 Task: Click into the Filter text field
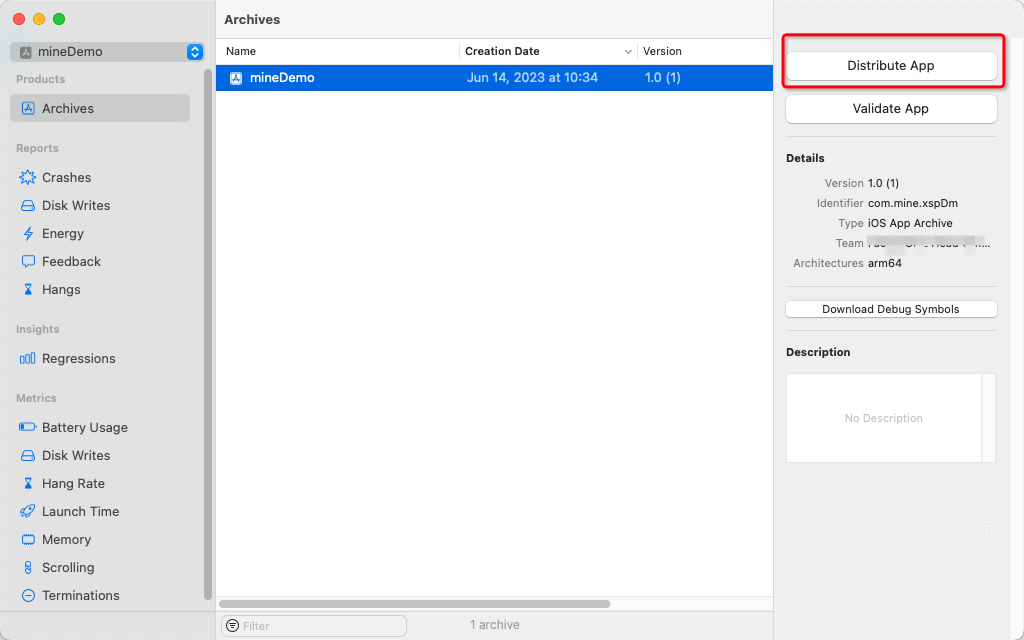pos(314,626)
